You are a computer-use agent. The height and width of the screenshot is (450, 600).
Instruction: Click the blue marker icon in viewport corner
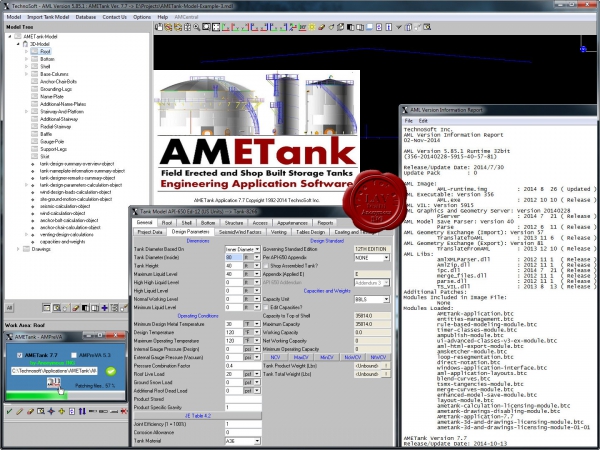[583, 49]
